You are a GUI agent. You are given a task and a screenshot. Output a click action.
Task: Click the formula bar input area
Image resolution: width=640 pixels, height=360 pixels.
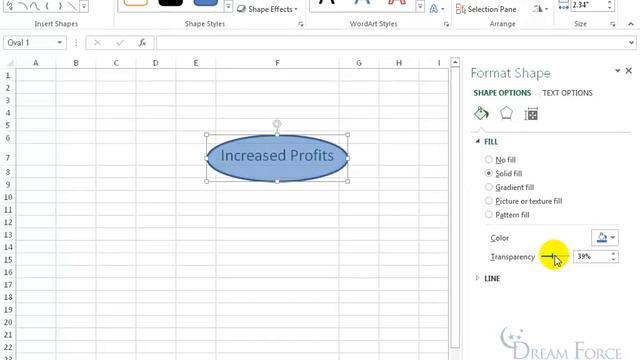(391, 42)
